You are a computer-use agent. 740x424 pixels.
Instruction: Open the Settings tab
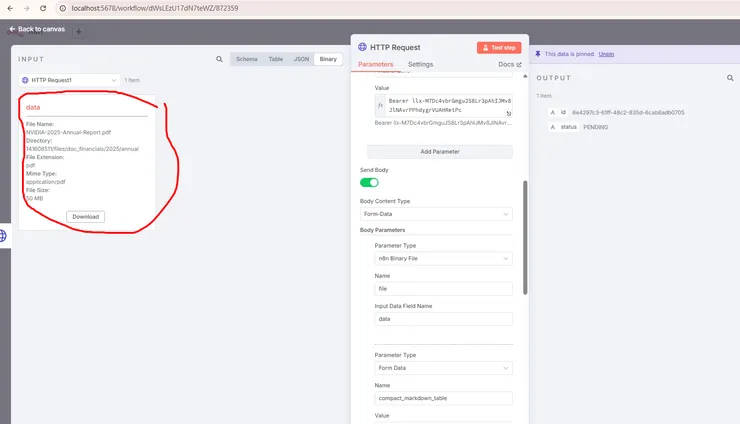[420, 64]
